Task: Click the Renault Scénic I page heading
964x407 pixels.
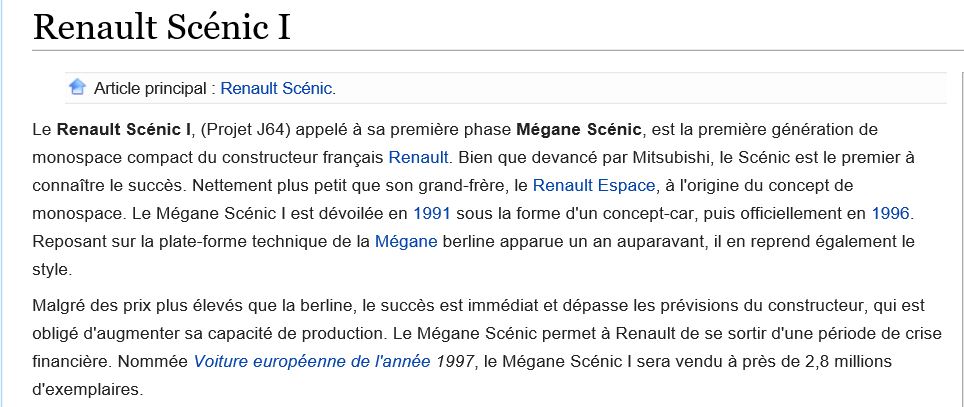Action: (161, 28)
